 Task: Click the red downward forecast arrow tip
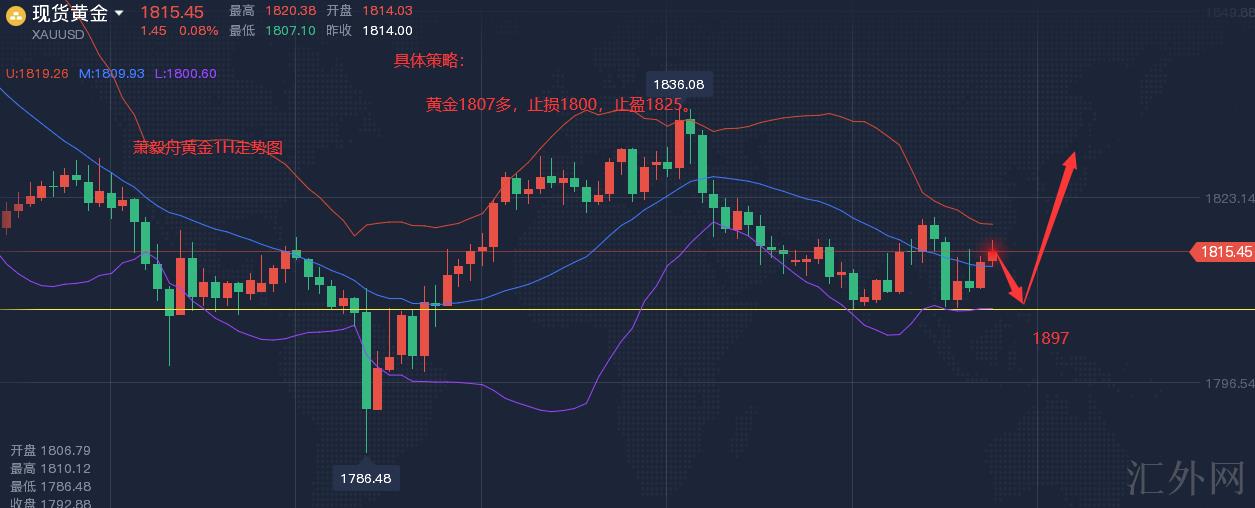point(1021,300)
